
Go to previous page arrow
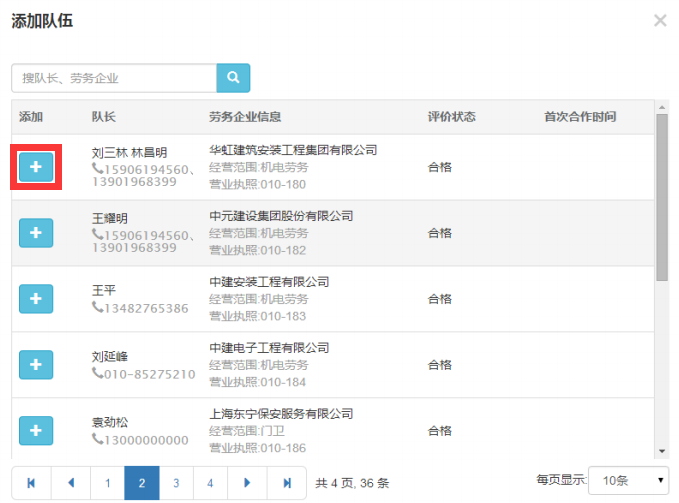coord(71,483)
